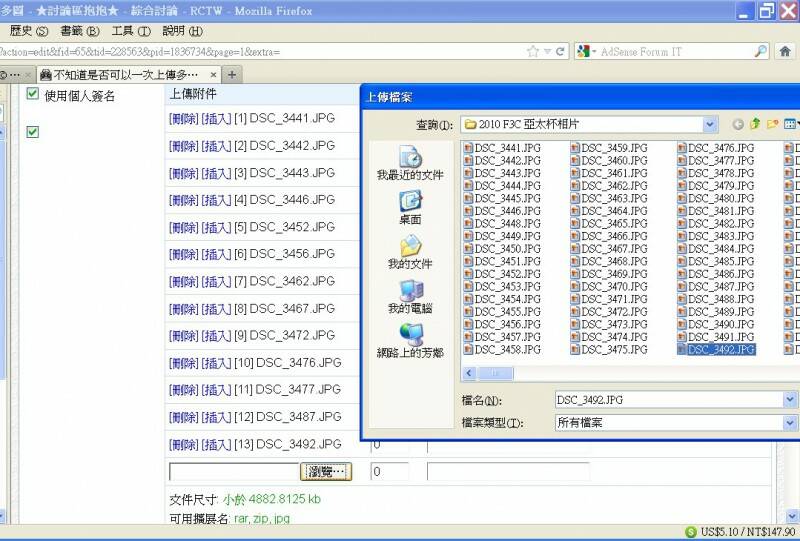The image size is (800, 541).
Task: Open the 工具 menu
Action: pyautogui.click(x=131, y=31)
